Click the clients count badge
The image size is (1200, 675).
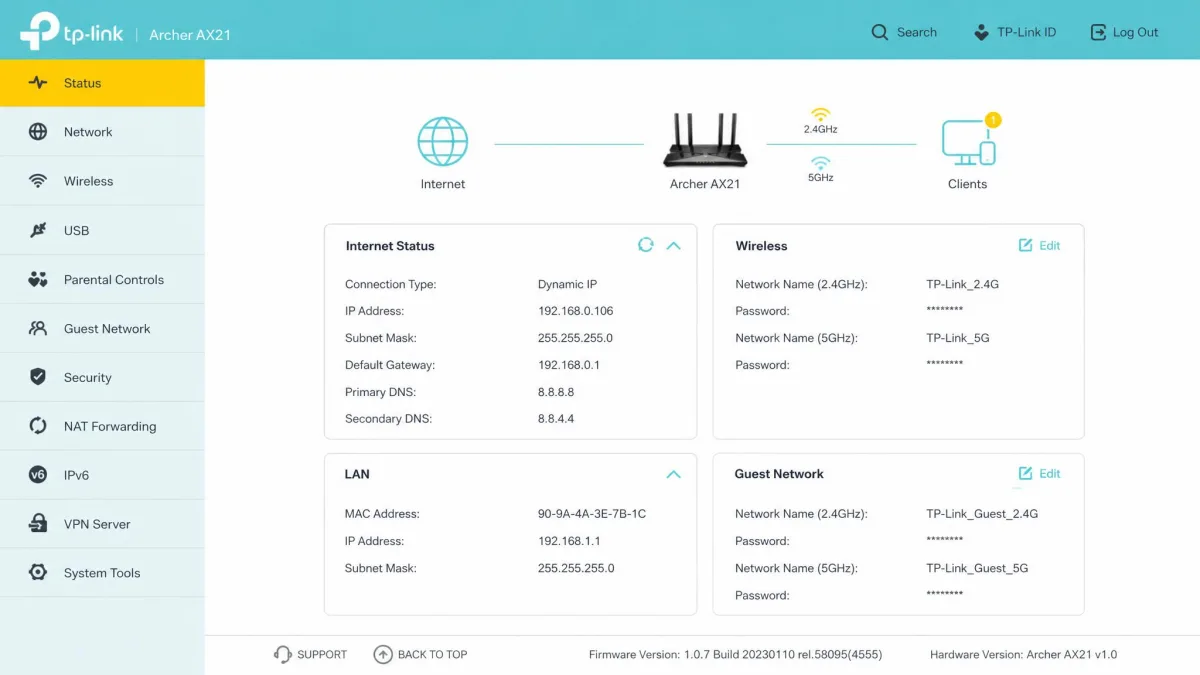pyautogui.click(x=993, y=120)
